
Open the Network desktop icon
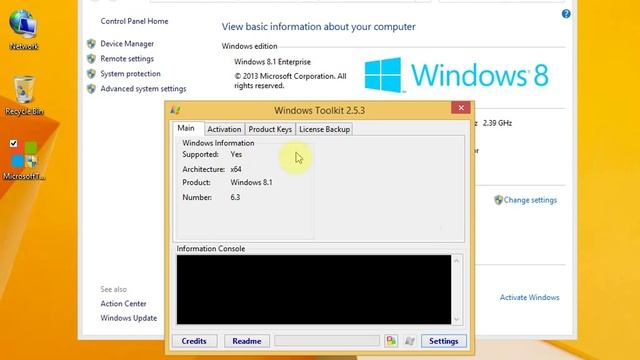pos(24,29)
